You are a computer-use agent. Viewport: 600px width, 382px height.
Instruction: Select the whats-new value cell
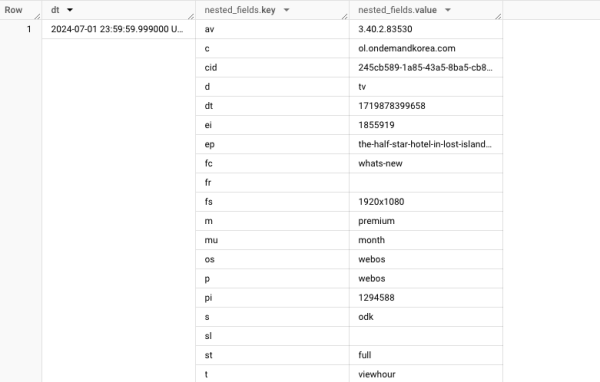click(x=426, y=163)
